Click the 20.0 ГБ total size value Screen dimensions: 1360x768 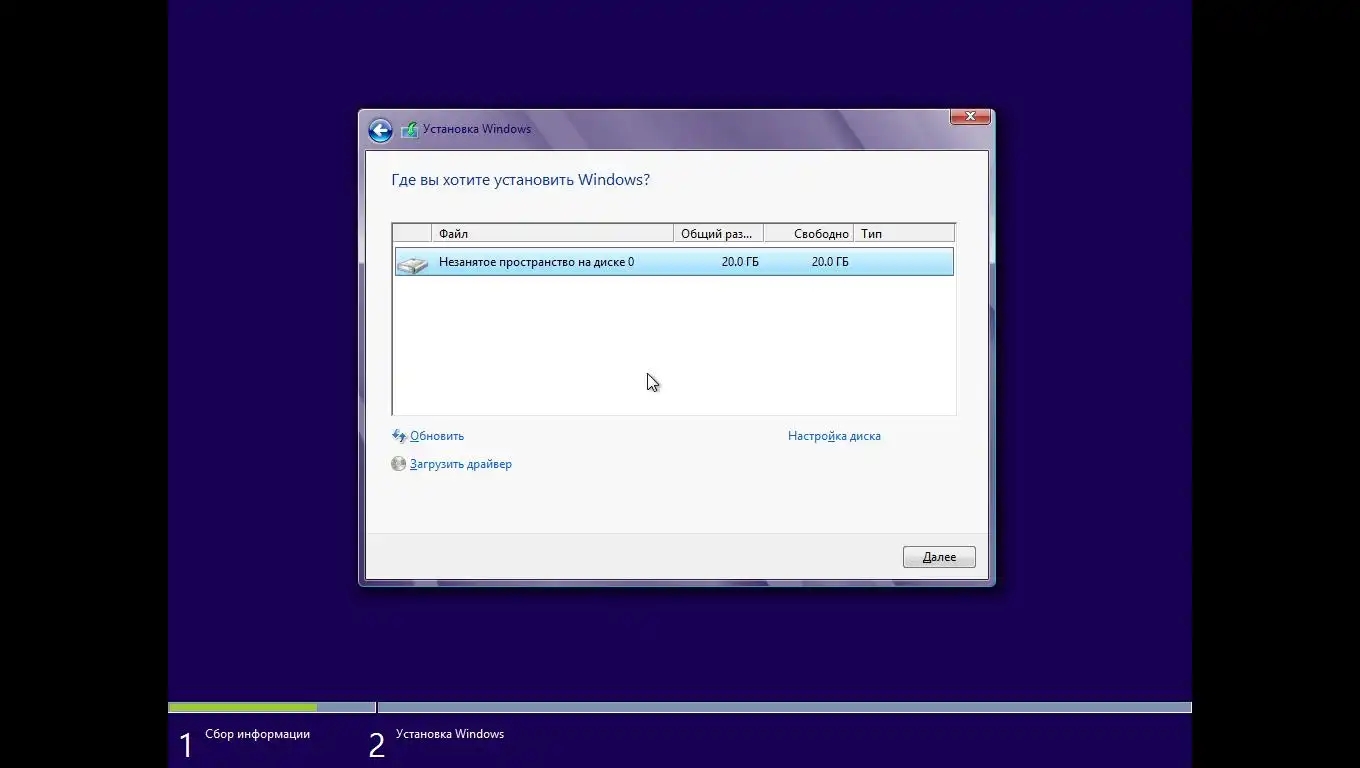(740, 262)
